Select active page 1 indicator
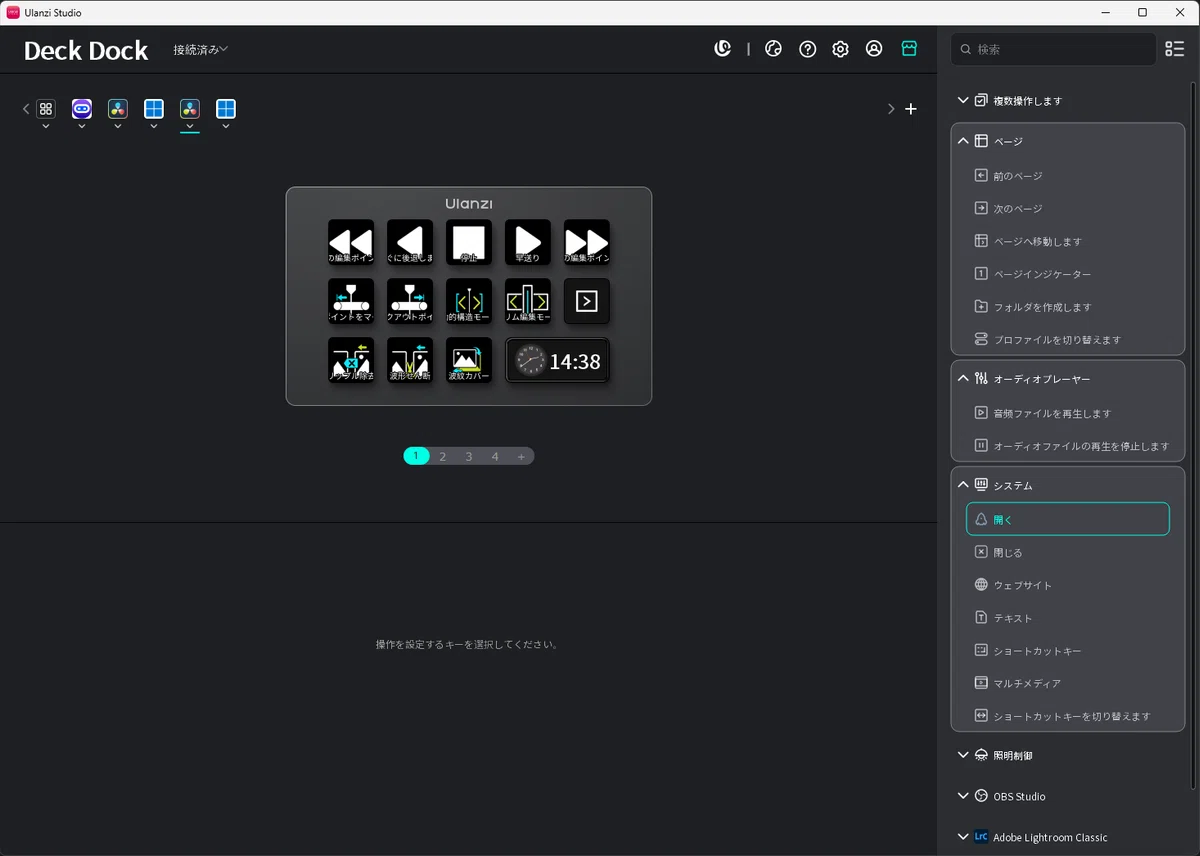Screen dimensions: 1200x856 point(416,456)
